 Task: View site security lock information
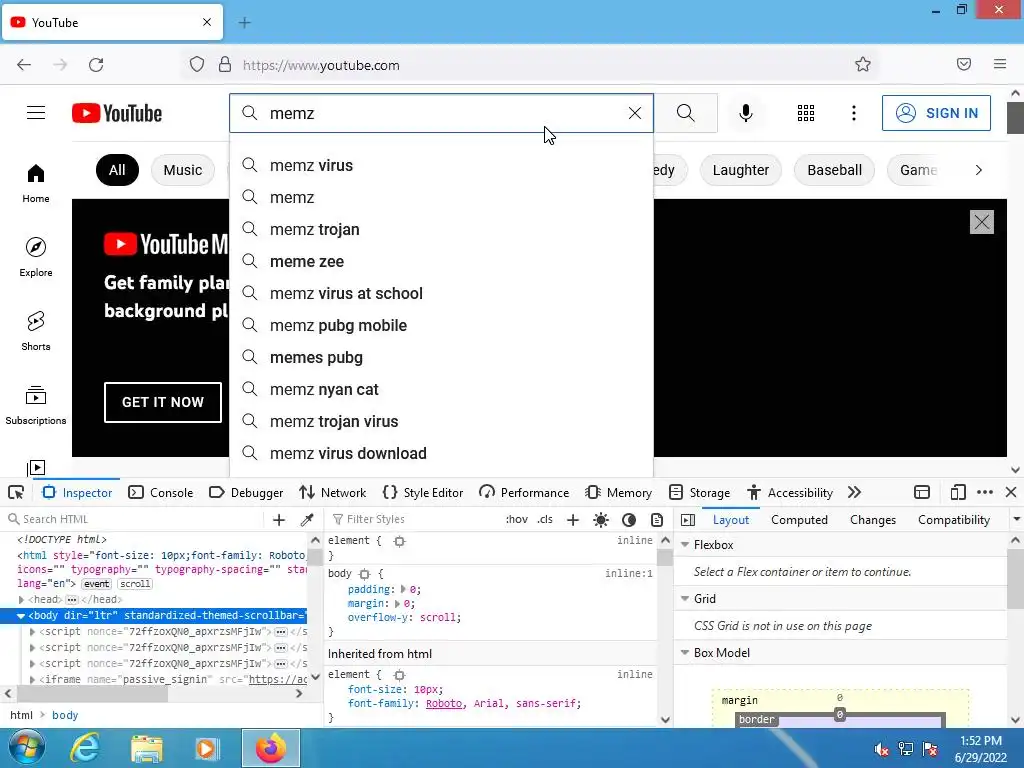225,65
